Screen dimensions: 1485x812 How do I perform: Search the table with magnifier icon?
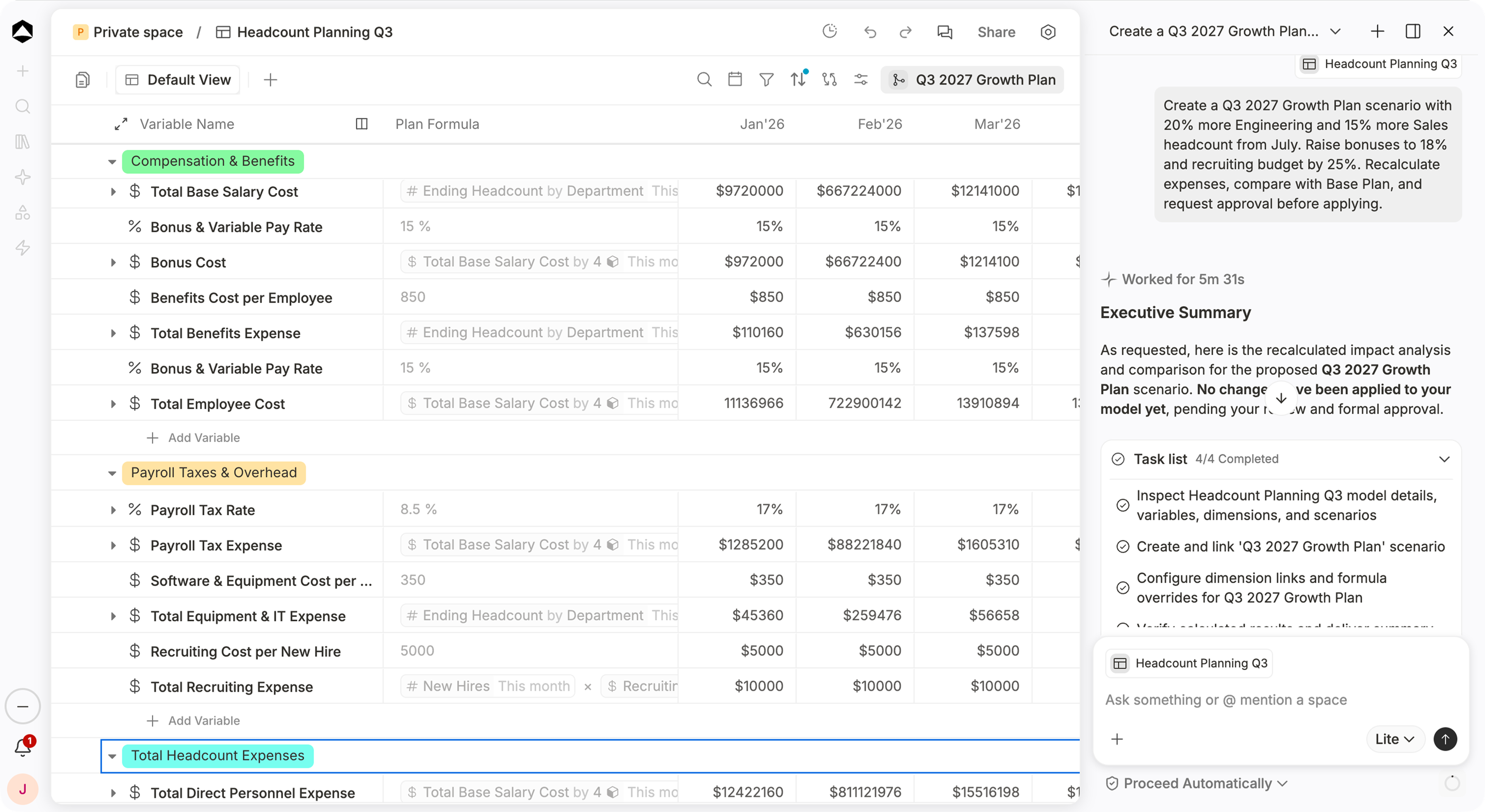pyautogui.click(x=704, y=79)
